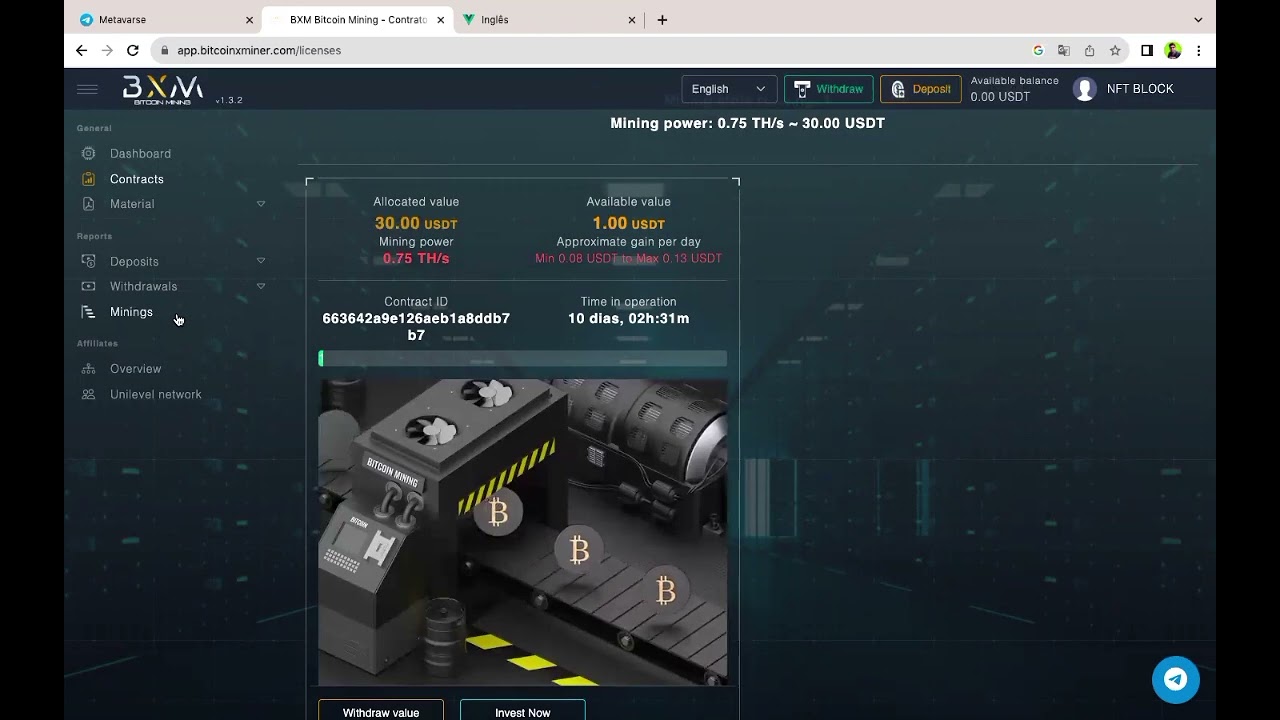Viewport: 1280px width, 720px height.
Task: Click the Dashboard gear icon
Action: point(88,153)
